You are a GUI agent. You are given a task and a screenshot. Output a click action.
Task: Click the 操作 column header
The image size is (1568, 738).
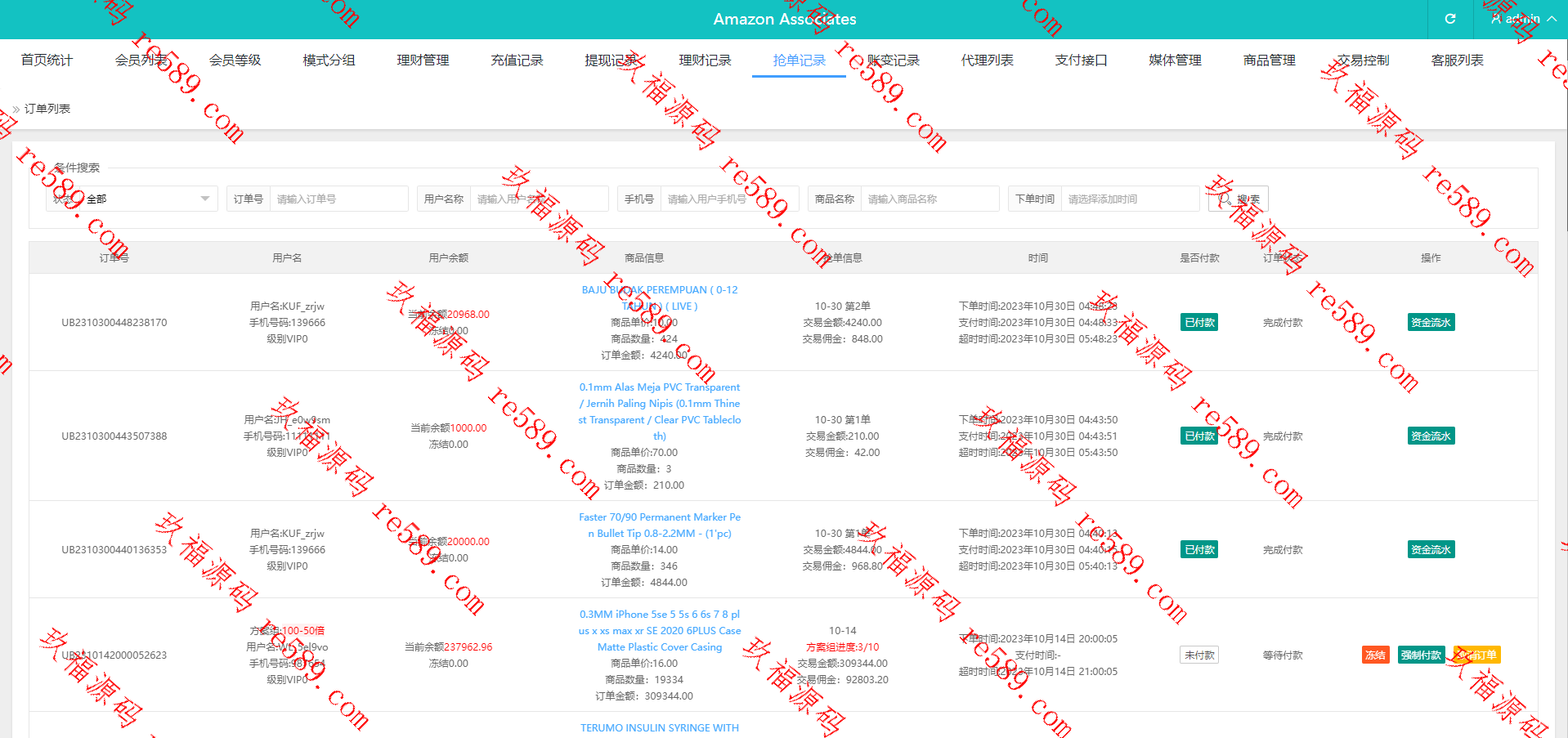coord(1431,257)
